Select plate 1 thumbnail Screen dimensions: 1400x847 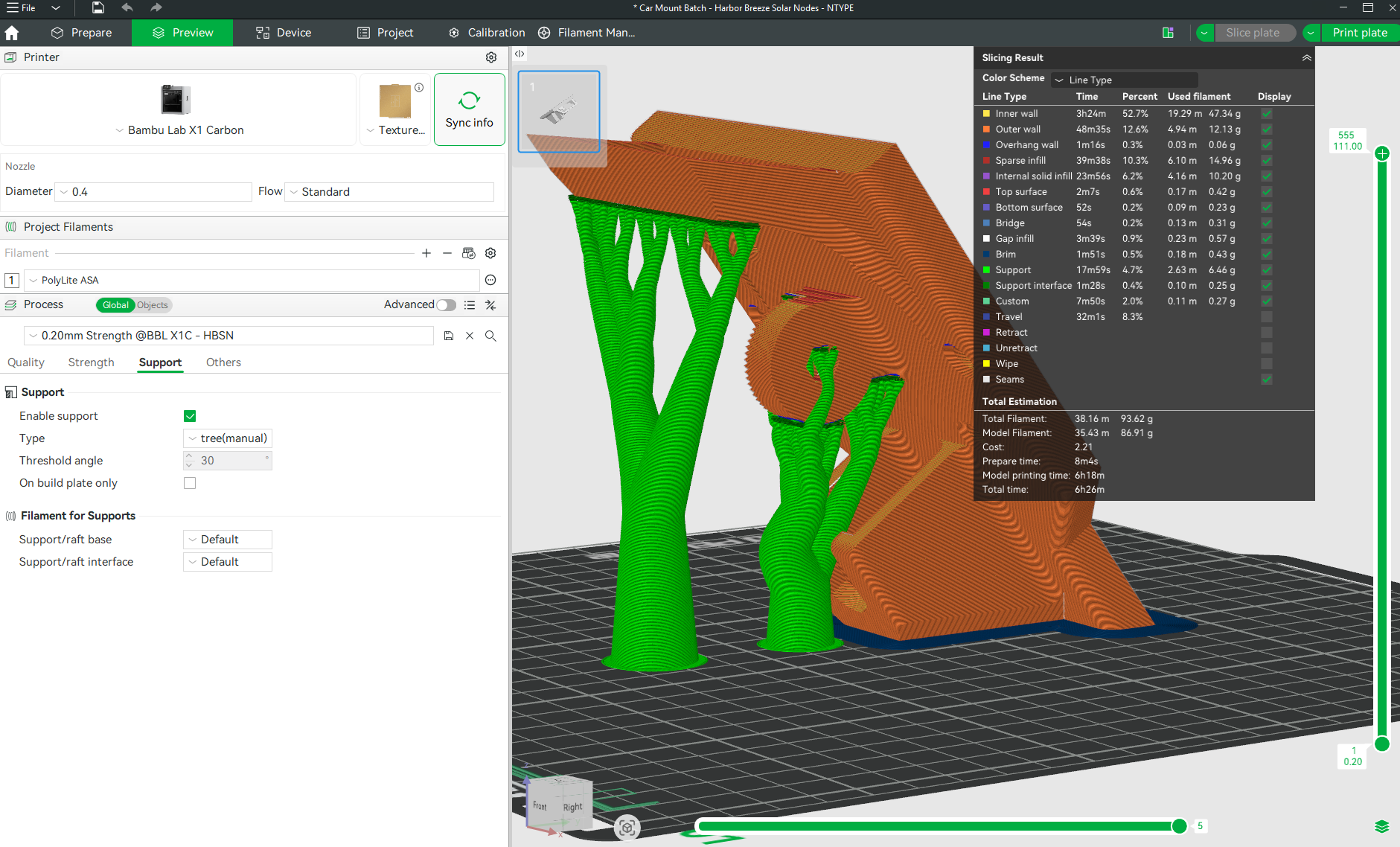tap(559, 112)
